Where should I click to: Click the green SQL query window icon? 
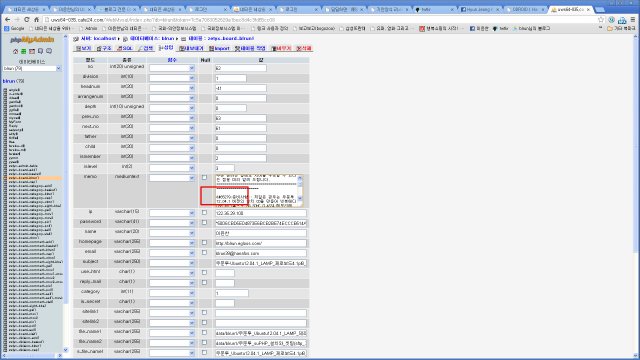24,51
